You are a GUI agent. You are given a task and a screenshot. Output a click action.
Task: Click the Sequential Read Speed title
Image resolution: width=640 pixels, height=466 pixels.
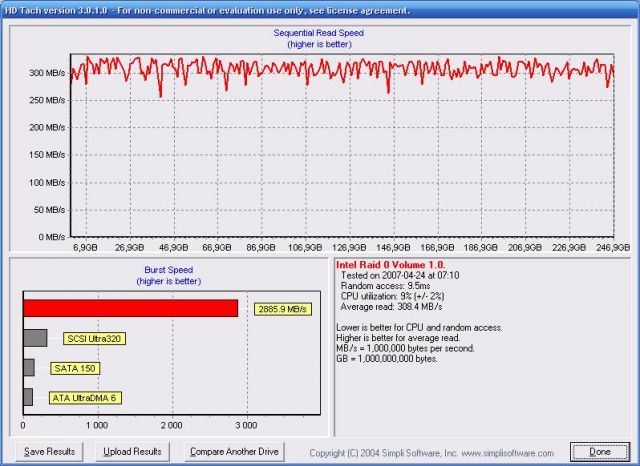[319, 33]
